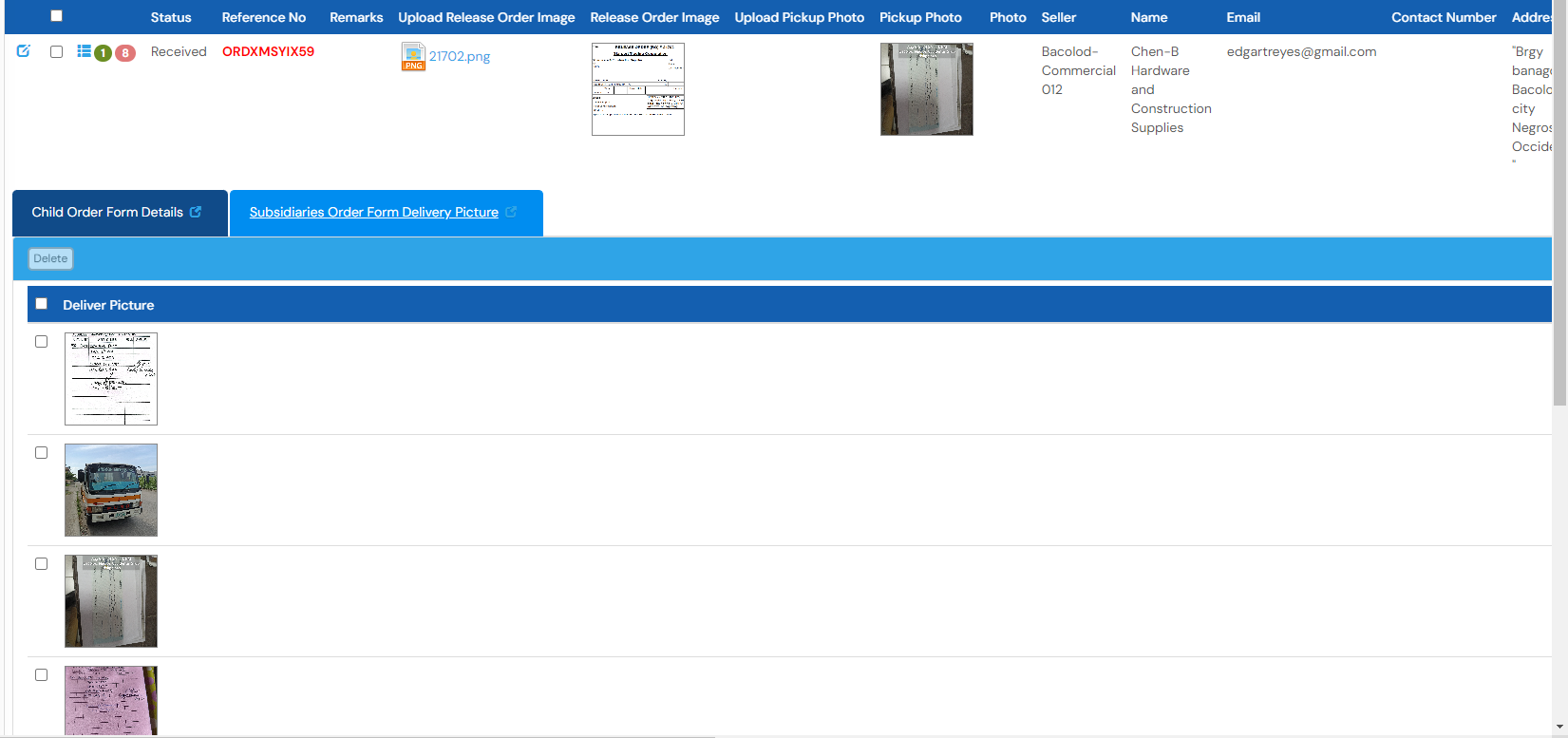The height and width of the screenshot is (738, 1568).
Task: Open the 21702.png file link
Action: tap(460, 56)
